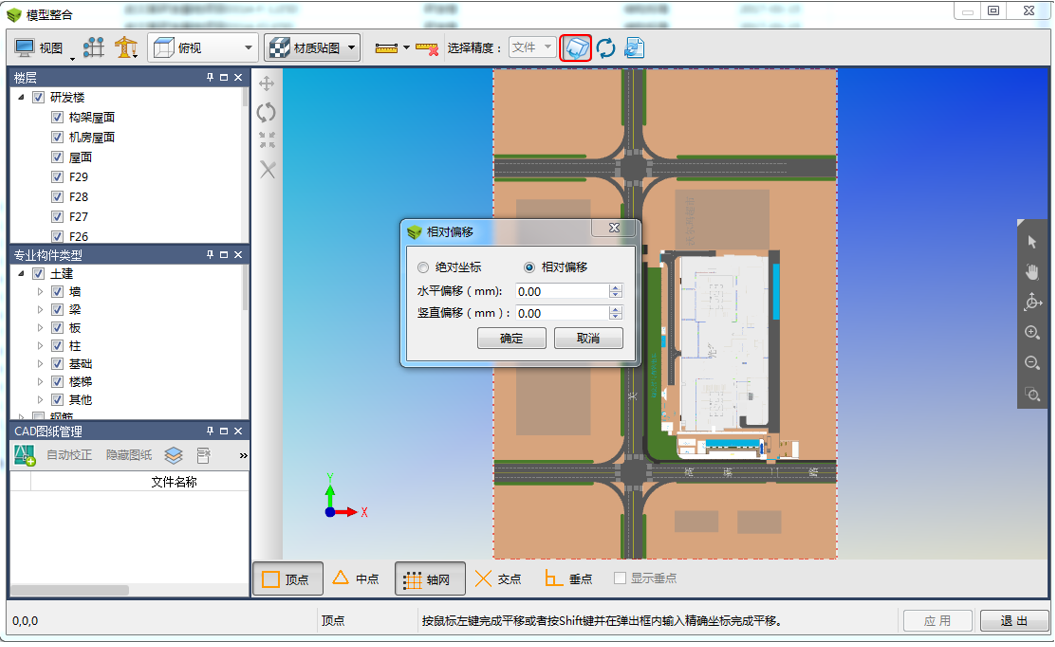
Task: Click 取消 in the offset dialog
Action: [588, 338]
